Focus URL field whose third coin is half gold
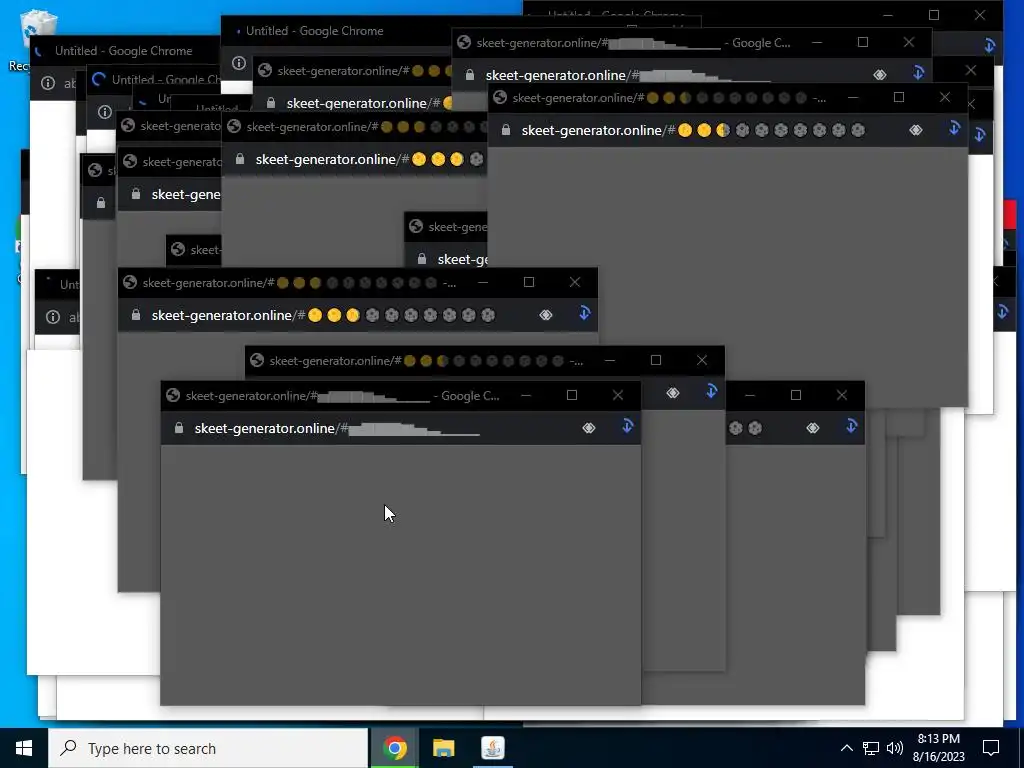The height and width of the screenshot is (768, 1024). 694,131
